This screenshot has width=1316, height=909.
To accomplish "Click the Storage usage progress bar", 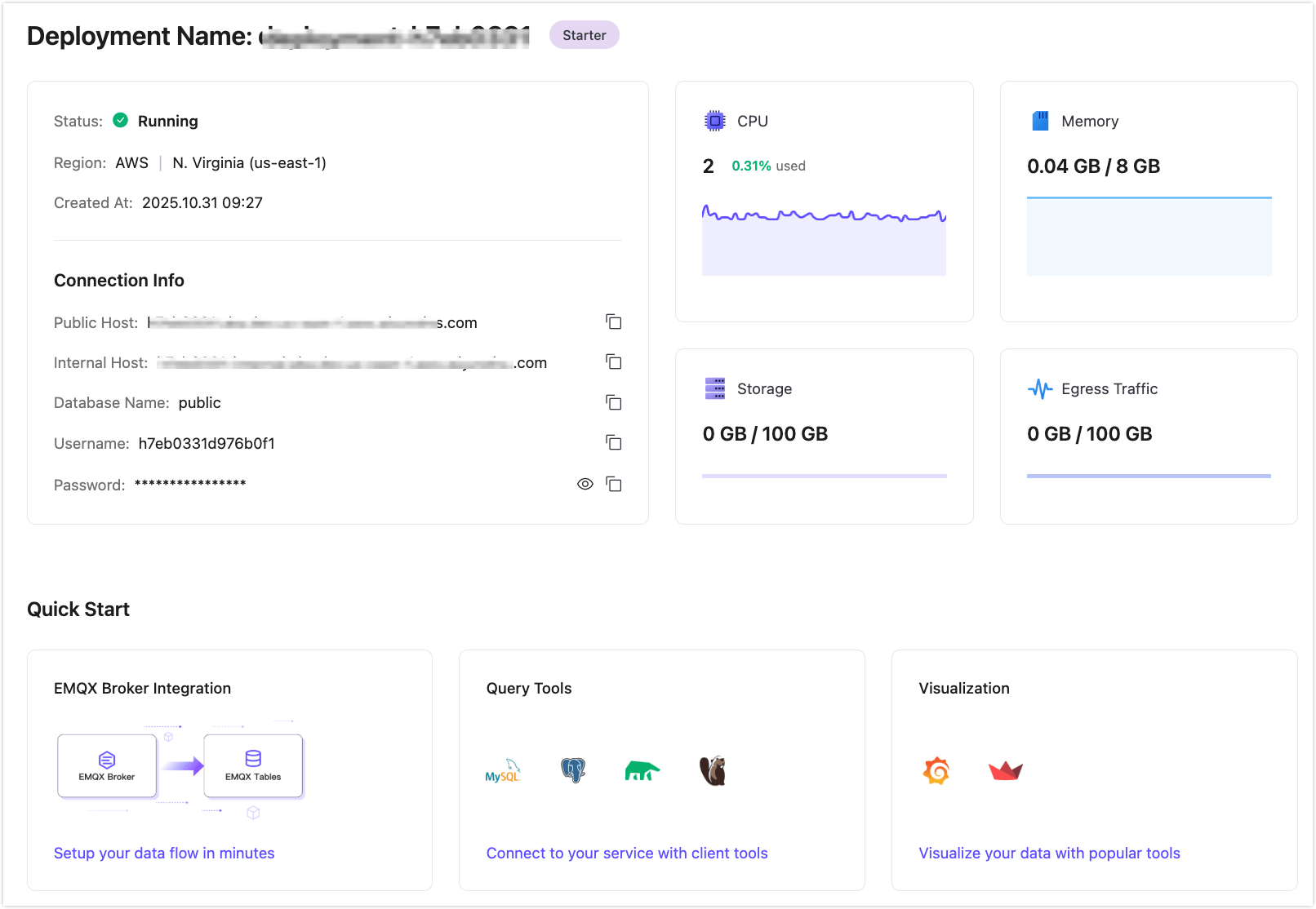I will (824, 474).
